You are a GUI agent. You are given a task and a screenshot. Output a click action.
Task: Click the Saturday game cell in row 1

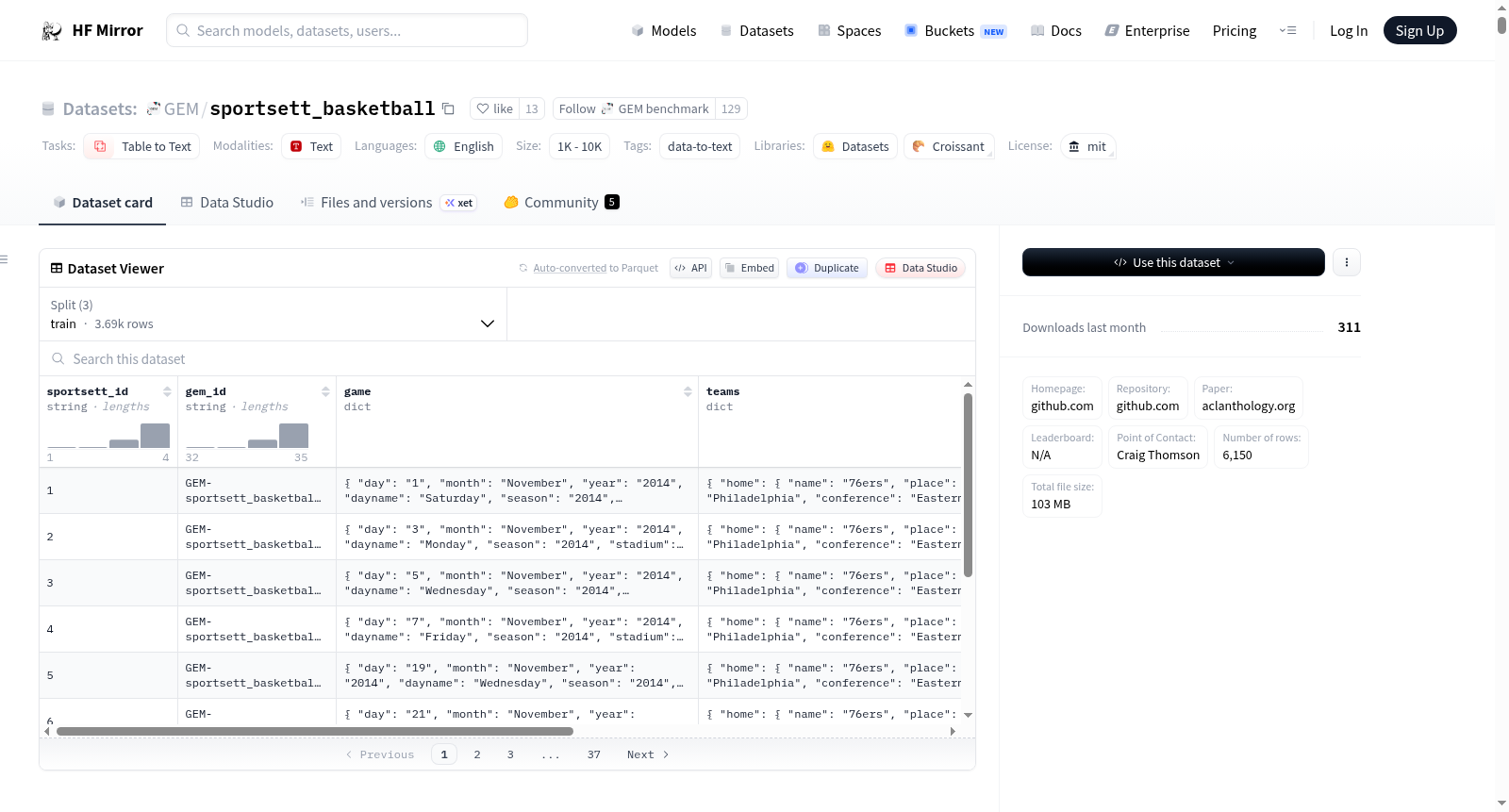click(517, 490)
